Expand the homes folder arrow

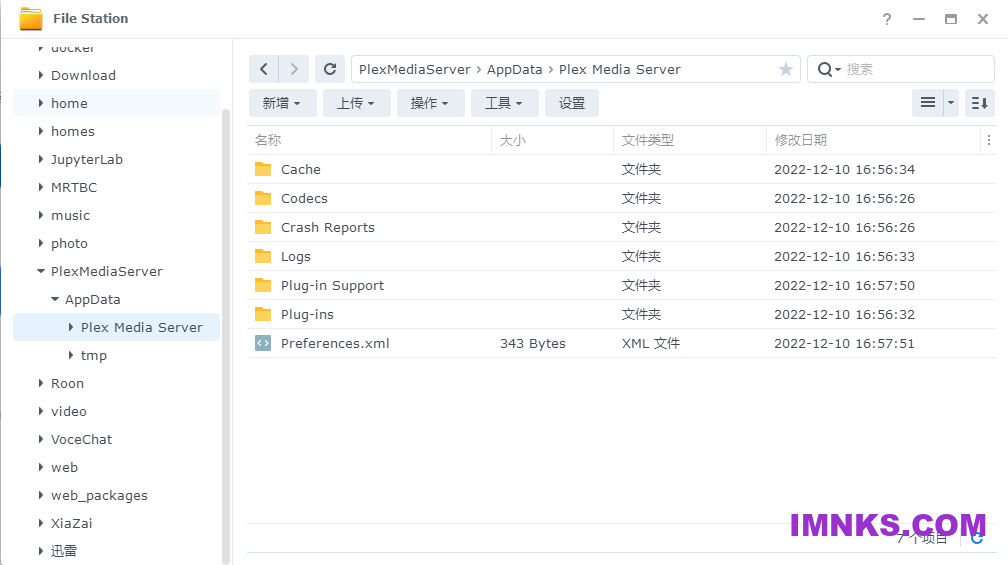coord(40,131)
